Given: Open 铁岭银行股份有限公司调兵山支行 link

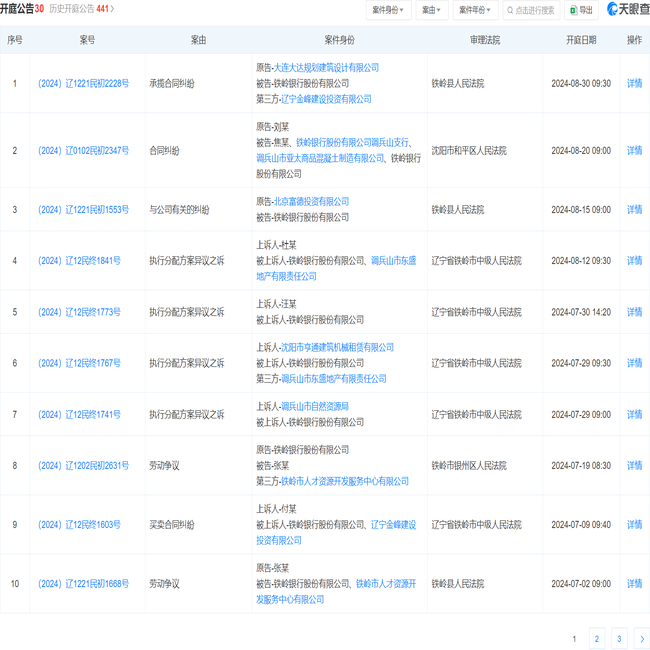Looking at the screenshot, I should coord(352,143).
